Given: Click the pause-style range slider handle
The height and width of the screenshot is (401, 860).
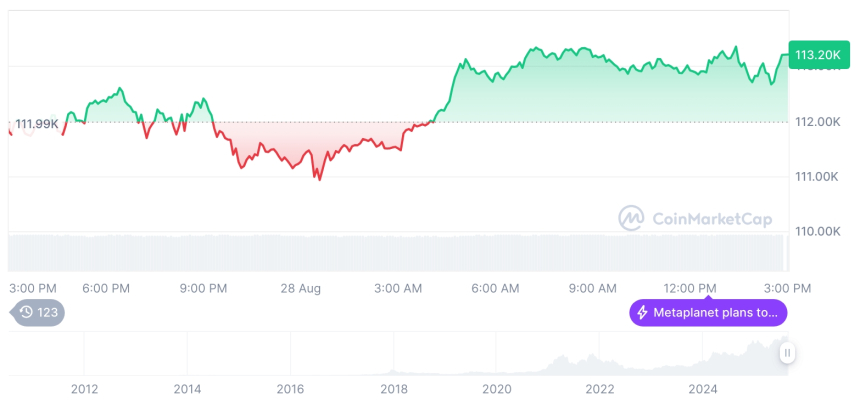Looking at the screenshot, I should point(788,352).
